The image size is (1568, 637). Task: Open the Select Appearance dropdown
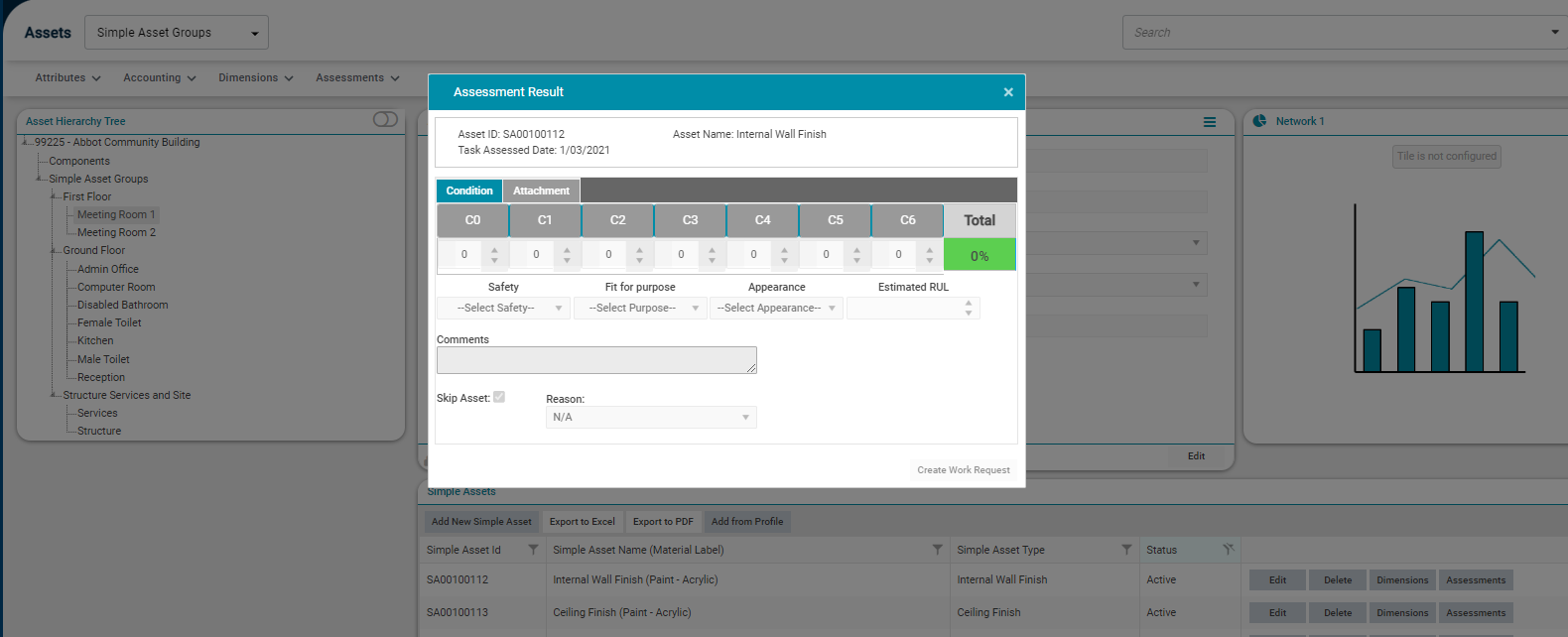click(776, 309)
